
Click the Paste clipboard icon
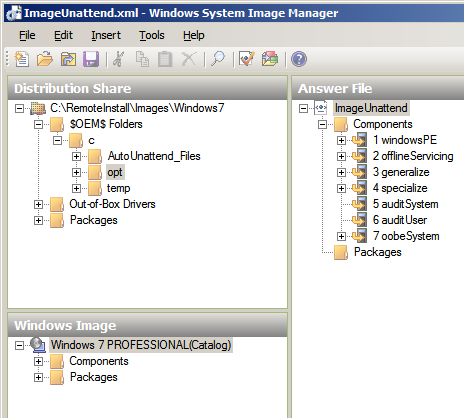[x=165, y=59]
